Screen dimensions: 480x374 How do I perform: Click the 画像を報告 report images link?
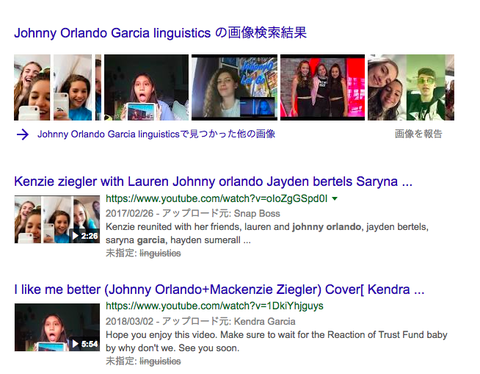(418, 134)
